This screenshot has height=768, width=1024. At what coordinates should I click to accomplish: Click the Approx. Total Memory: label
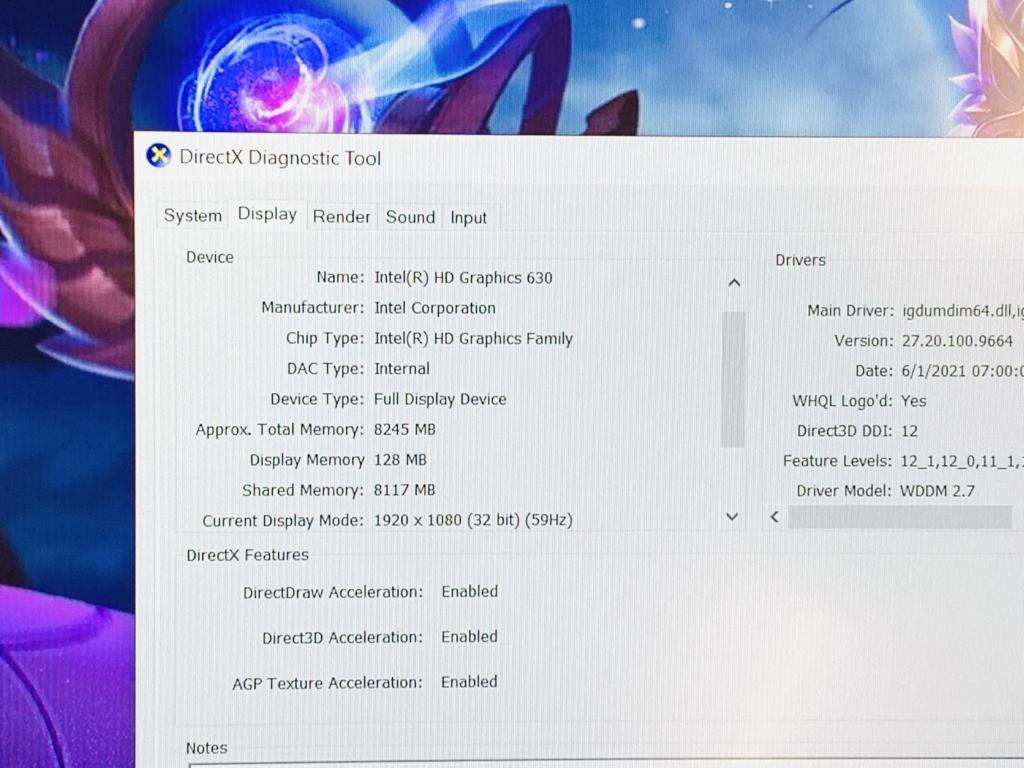280,430
